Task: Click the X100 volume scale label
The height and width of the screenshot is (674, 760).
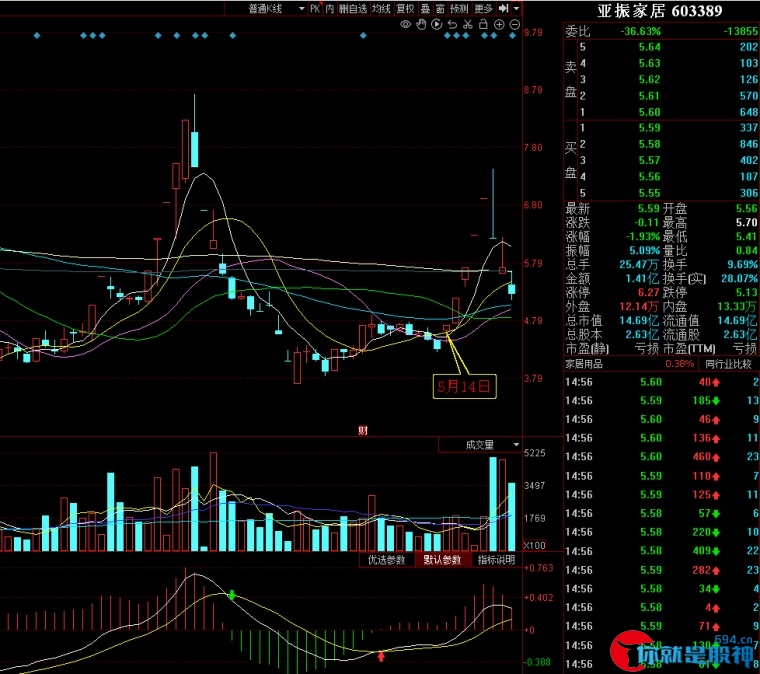Action: click(x=535, y=545)
